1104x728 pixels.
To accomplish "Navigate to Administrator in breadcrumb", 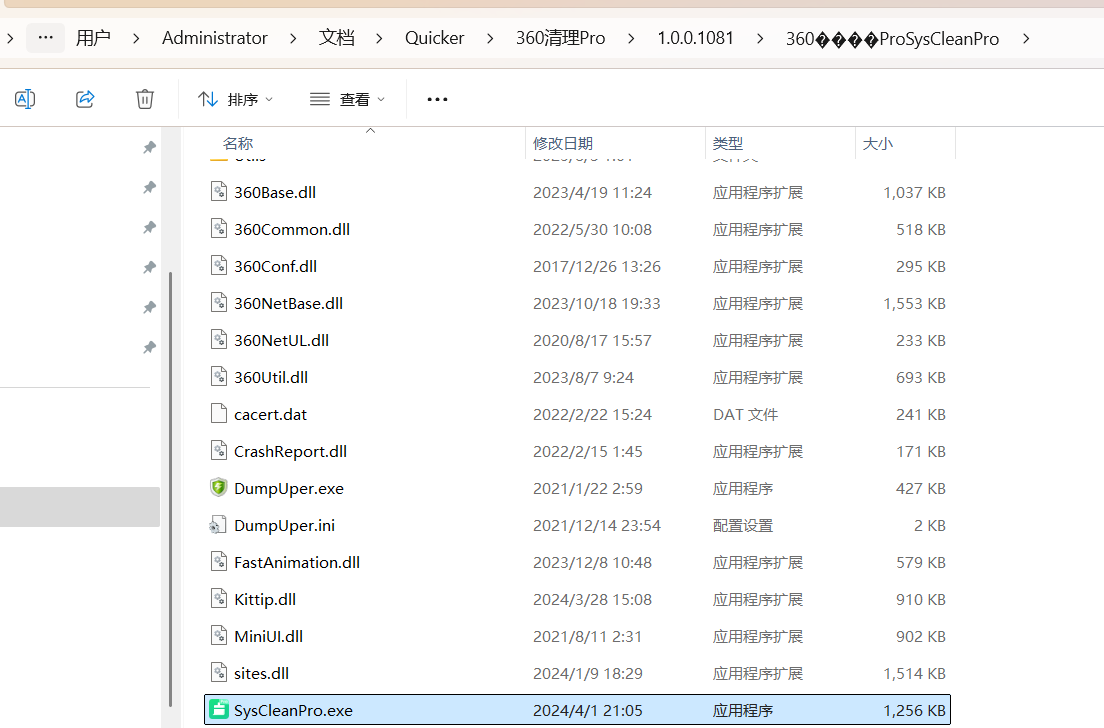I will [215, 38].
